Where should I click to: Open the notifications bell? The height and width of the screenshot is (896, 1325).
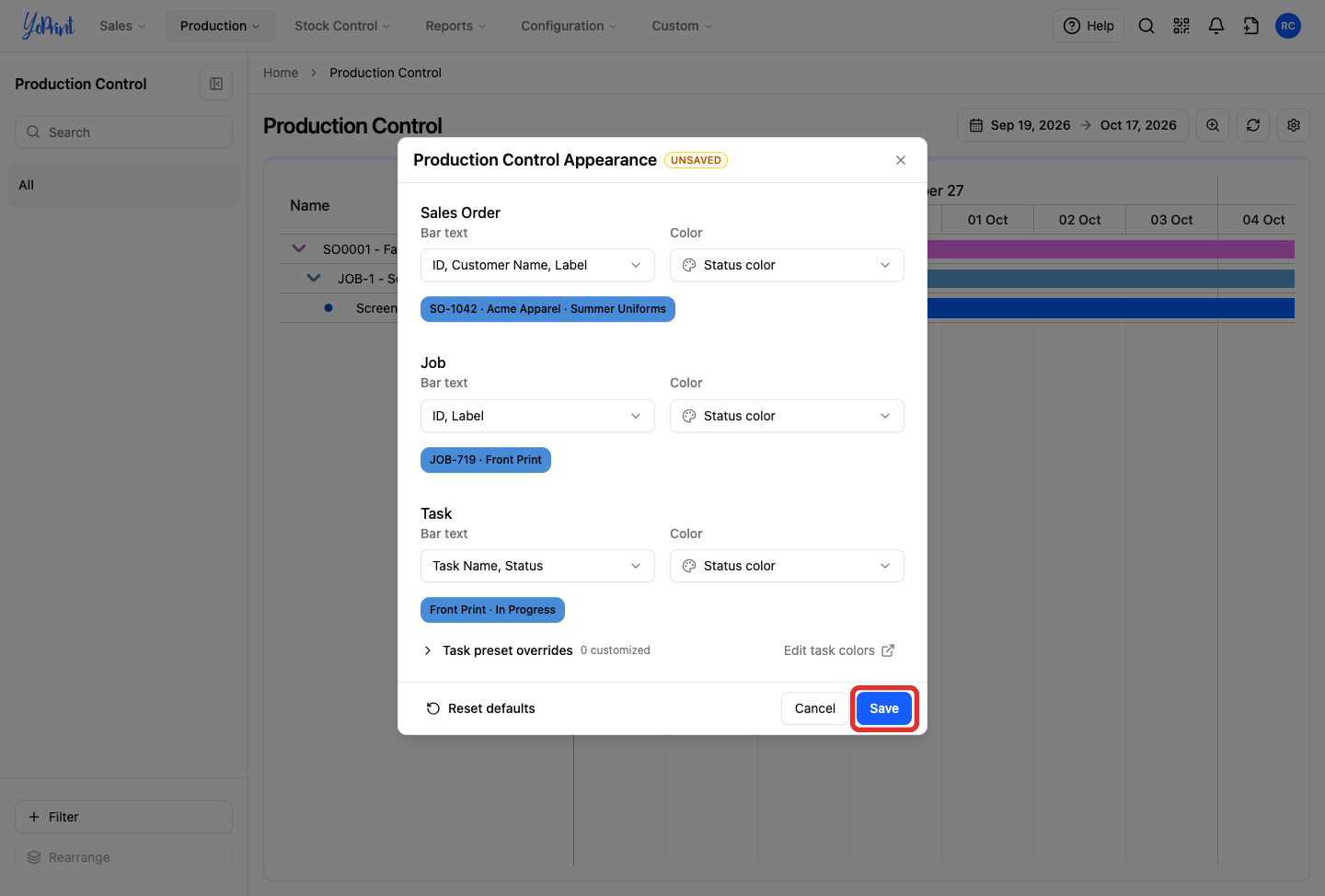[1216, 26]
